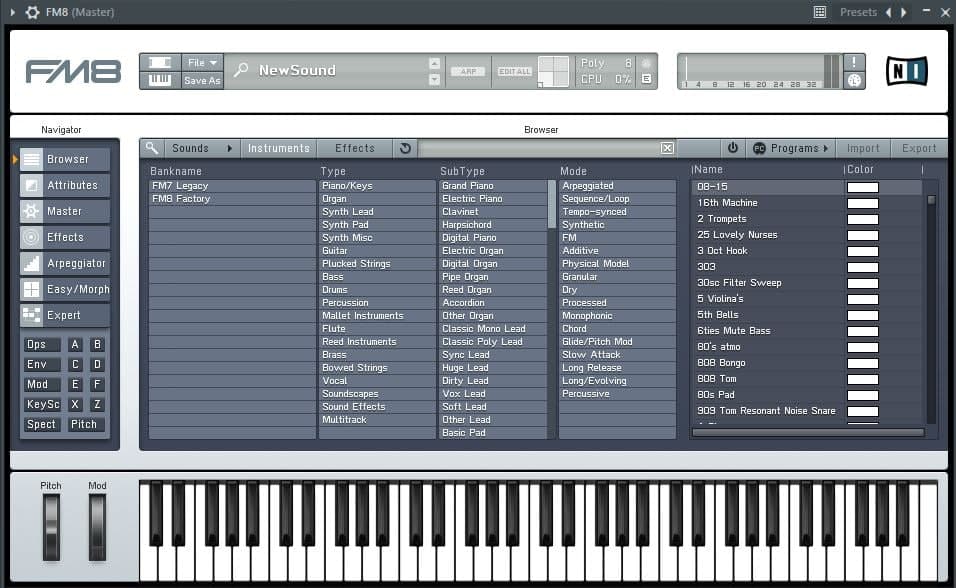Viewport: 956px width, 588px height.
Task: Open the plugin options gear icon in title bar
Action: [x=32, y=12]
